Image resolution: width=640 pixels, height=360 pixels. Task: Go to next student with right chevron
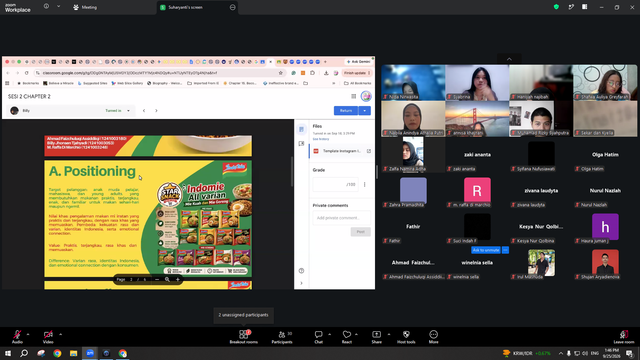[156, 111]
